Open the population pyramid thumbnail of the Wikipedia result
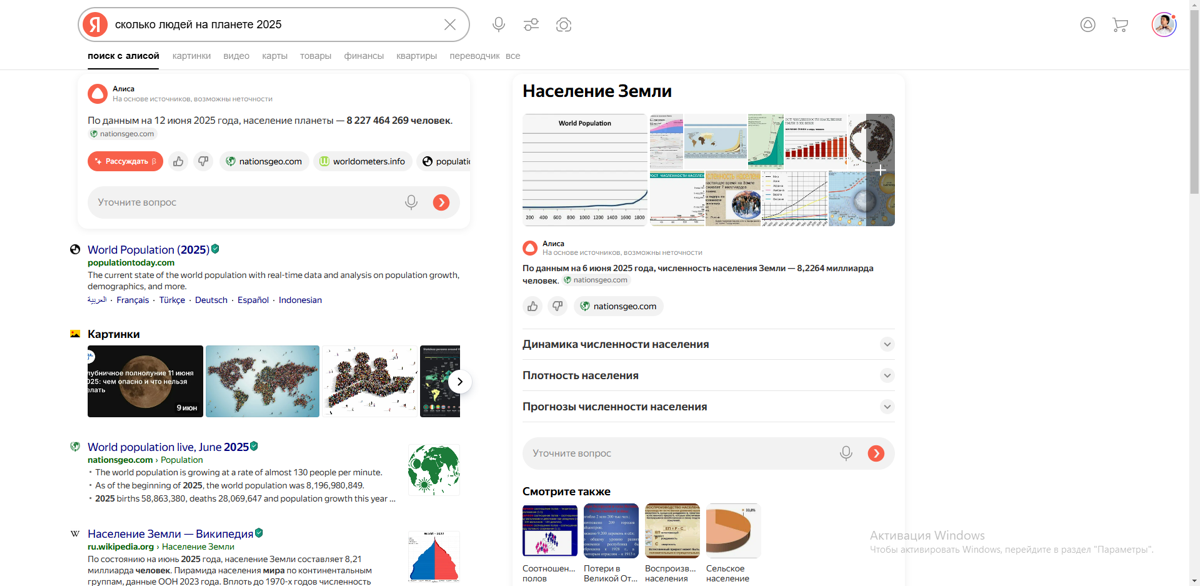Image resolution: width=1200 pixels, height=586 pixels. point(434,556)
